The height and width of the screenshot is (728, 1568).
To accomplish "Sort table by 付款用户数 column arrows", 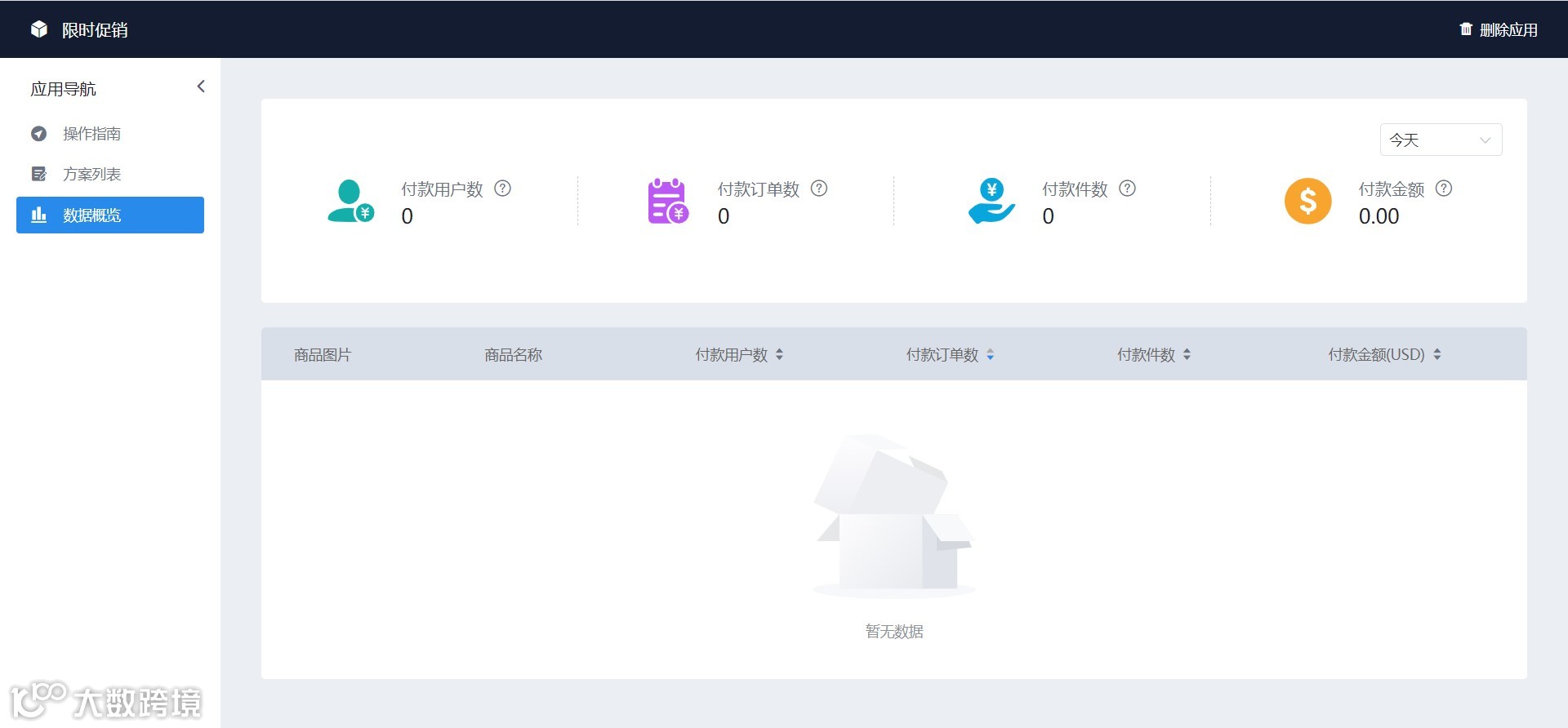I will (779, 354).
